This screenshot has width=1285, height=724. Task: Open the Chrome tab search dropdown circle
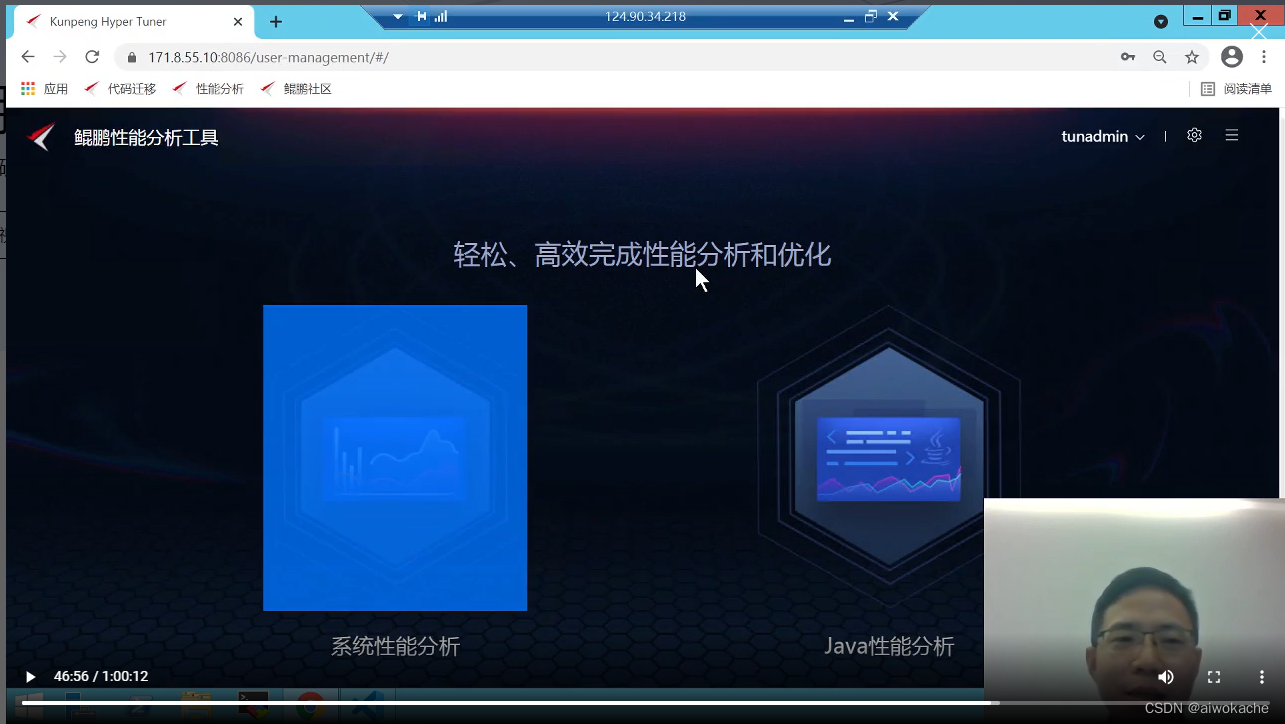(x=1161, y=21)
